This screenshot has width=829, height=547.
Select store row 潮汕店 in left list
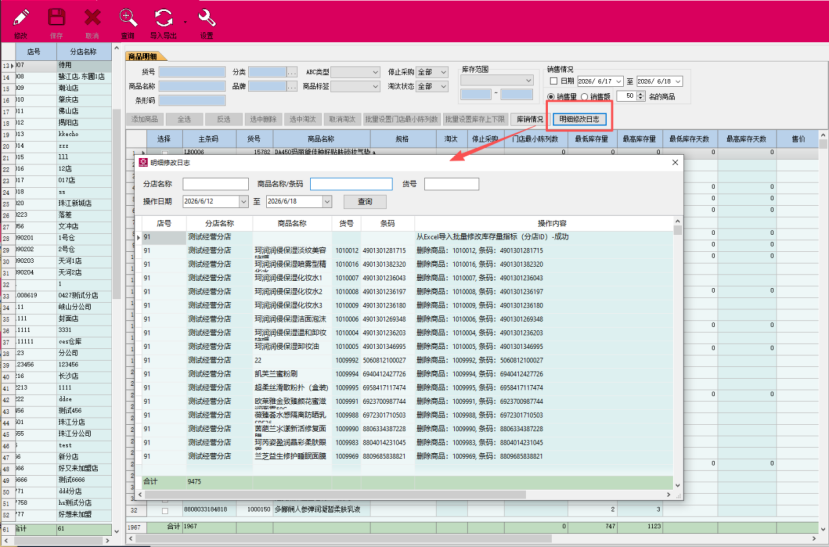pyautogui.click(x=63, y=88)
